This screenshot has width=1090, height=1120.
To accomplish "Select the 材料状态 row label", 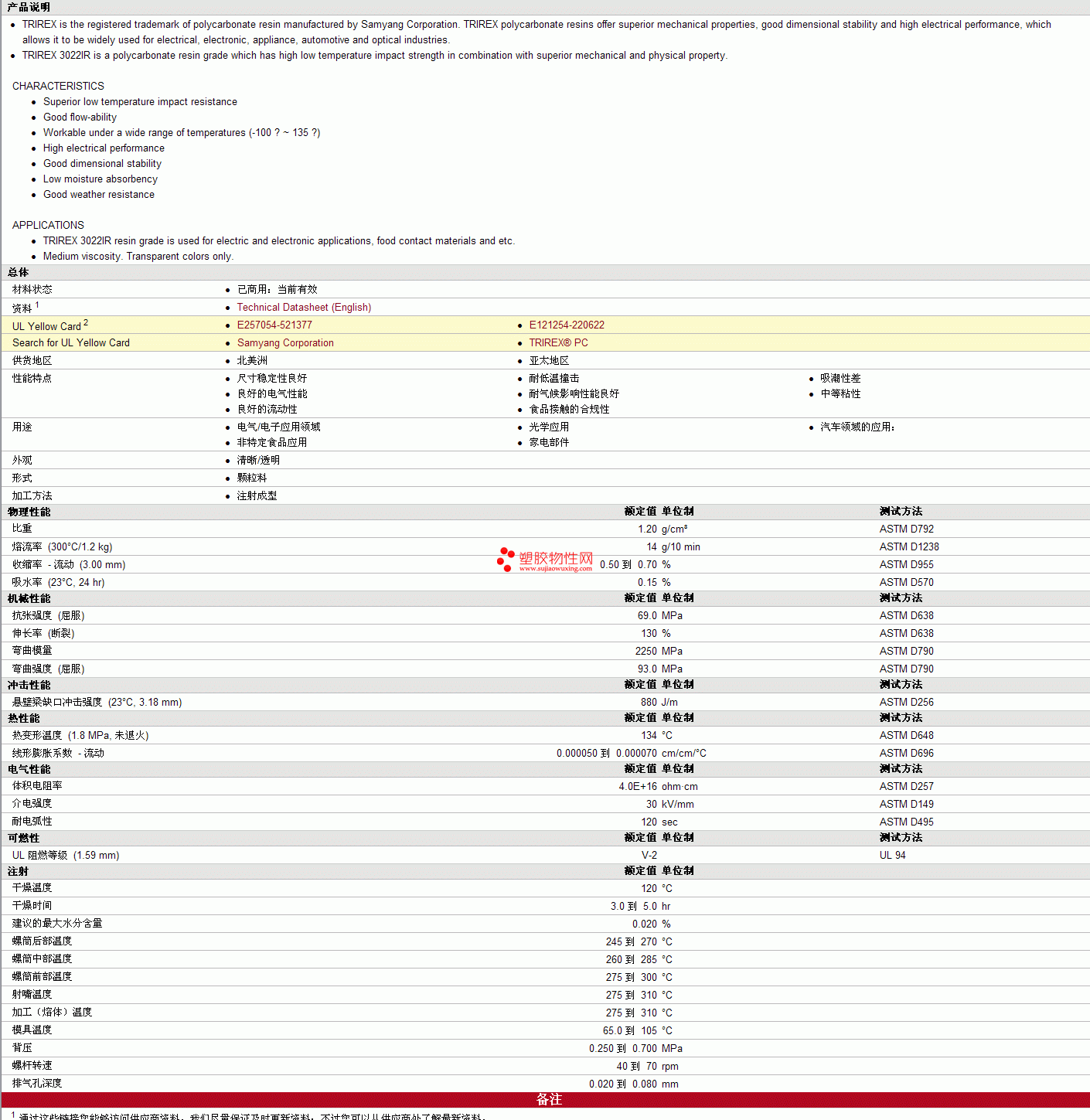I will (32, 290).
